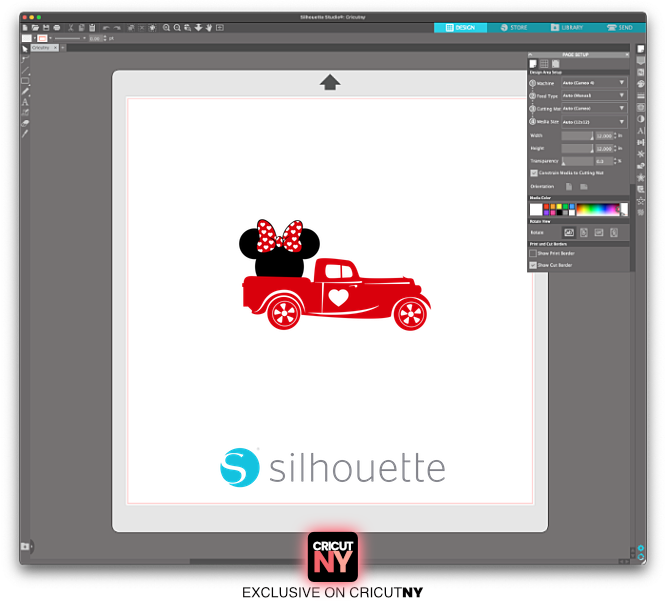Screen dimensions: 665x604
Task: Pick the yellow media color swatch
Action: point(559,207)
